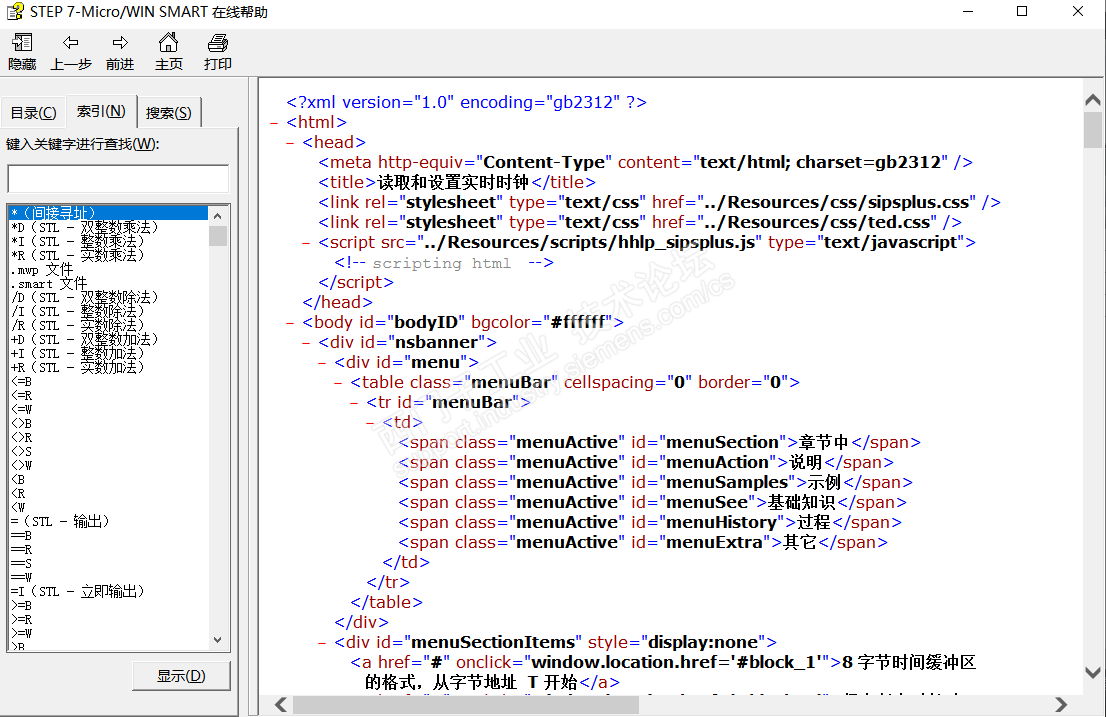The image size is (1106, 717).
Task: Collapse the <html> node
Action: (x=274, y=123)
